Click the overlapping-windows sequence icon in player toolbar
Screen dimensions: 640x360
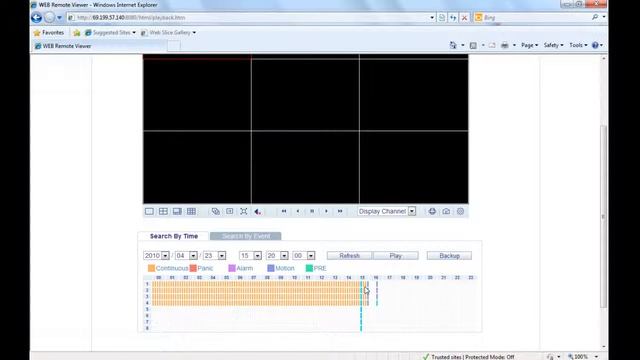[216, 211]
